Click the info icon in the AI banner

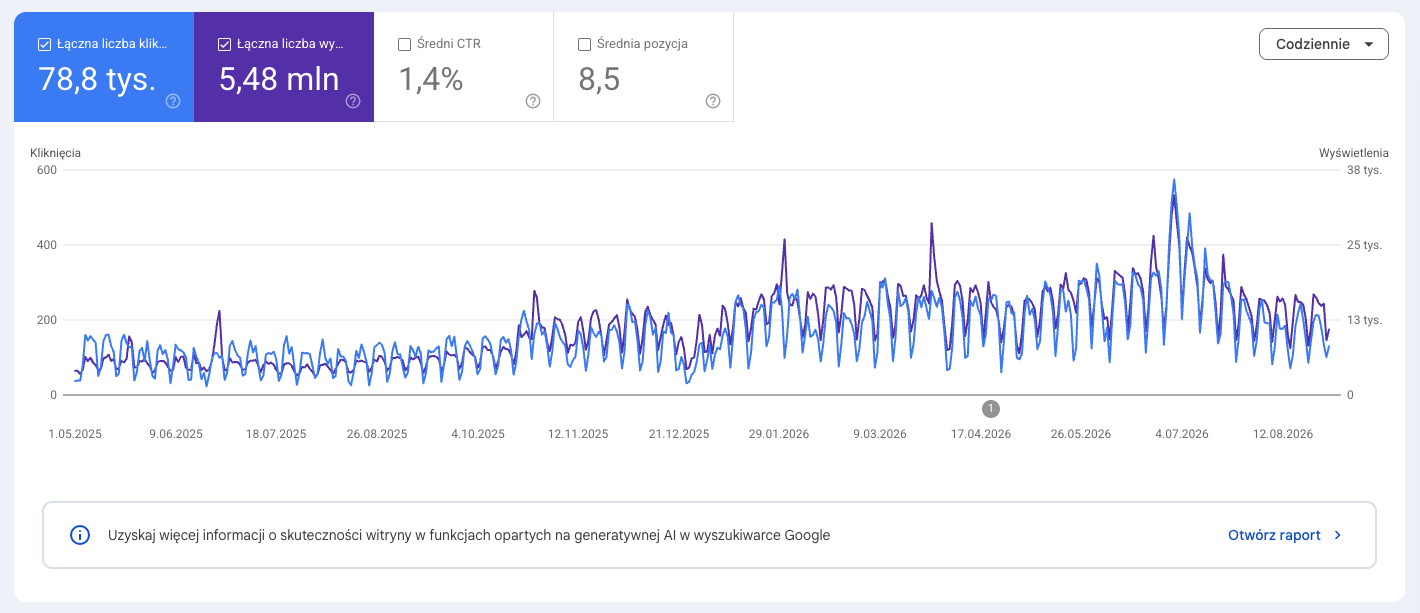coord(80,535)
